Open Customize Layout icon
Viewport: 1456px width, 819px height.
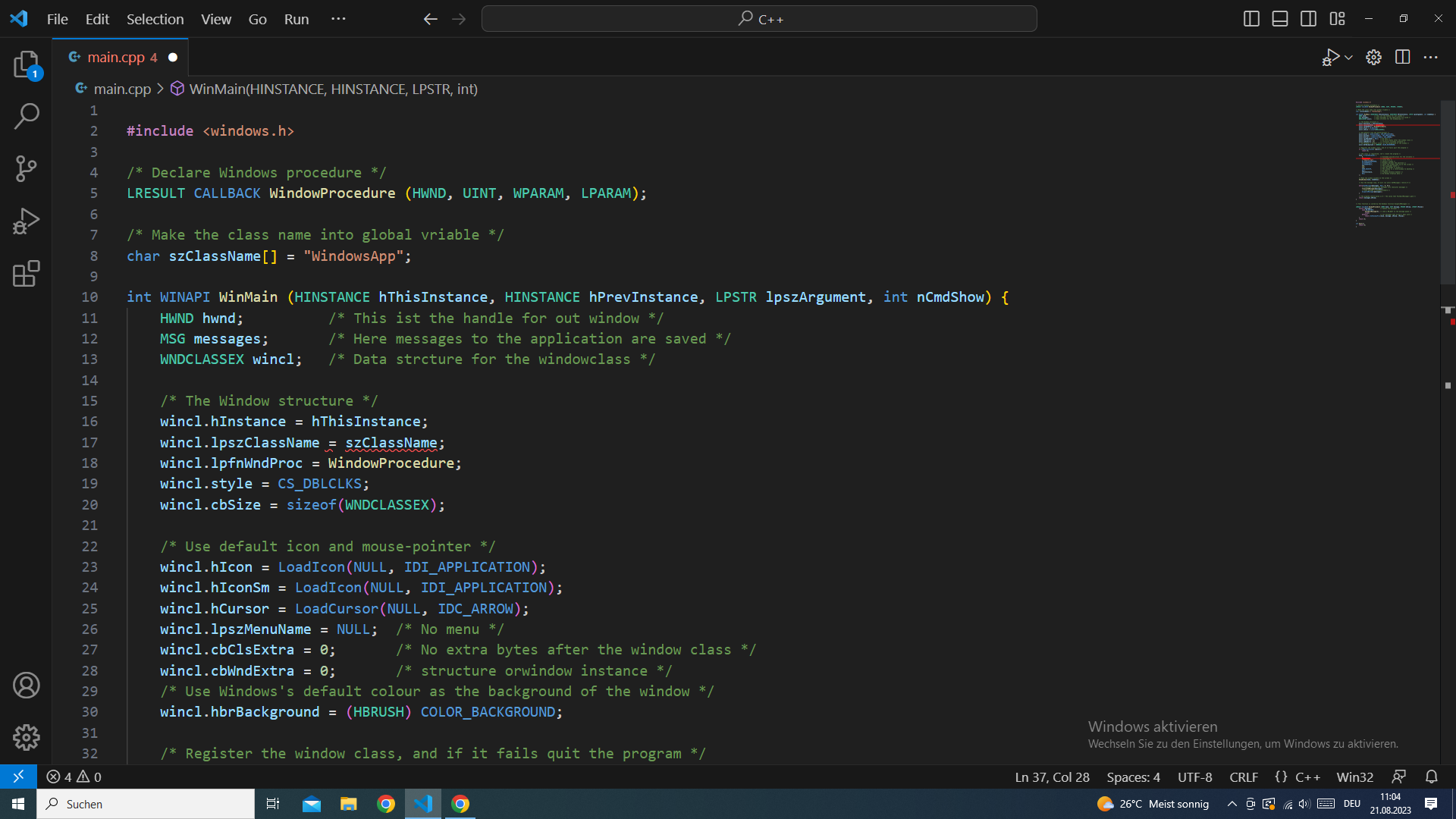[1337, 19]
